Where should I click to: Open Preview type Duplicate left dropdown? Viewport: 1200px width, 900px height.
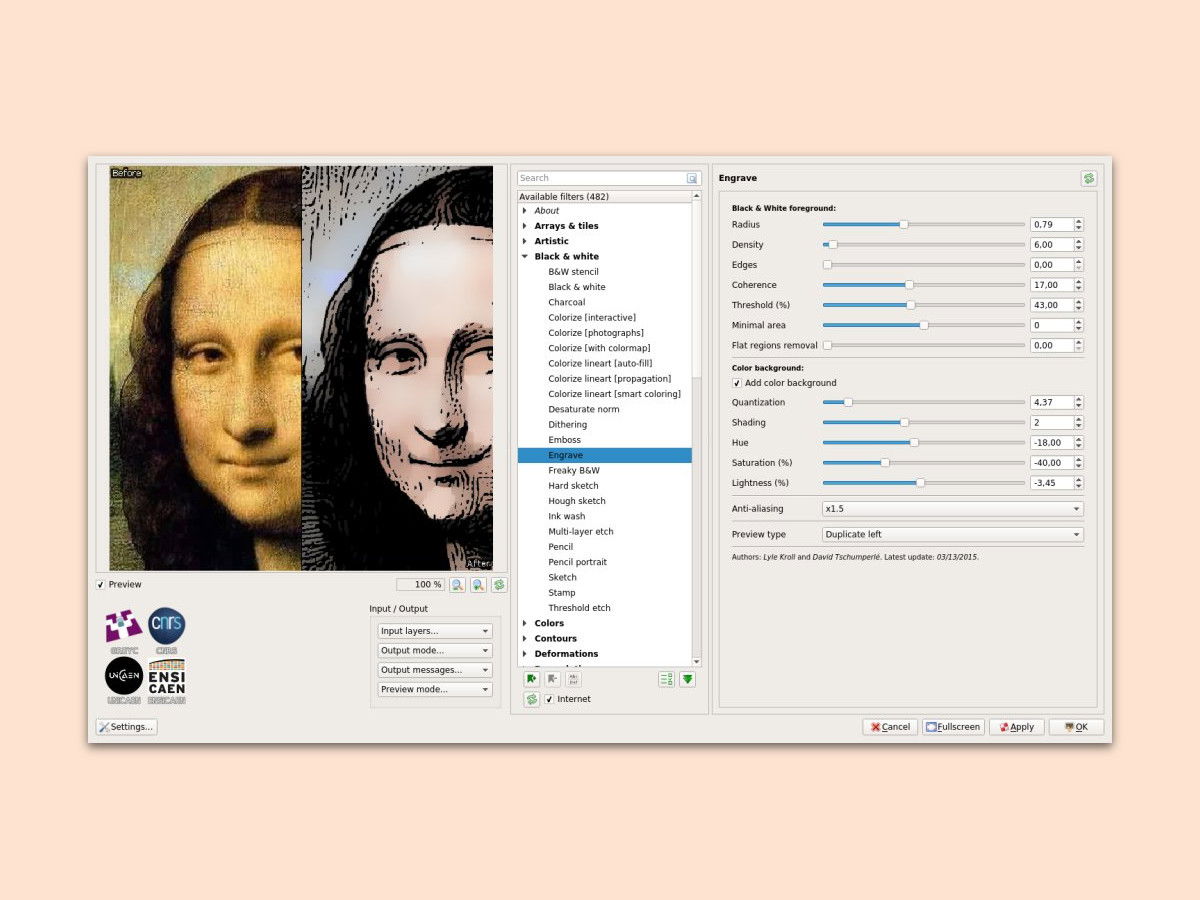952,535
